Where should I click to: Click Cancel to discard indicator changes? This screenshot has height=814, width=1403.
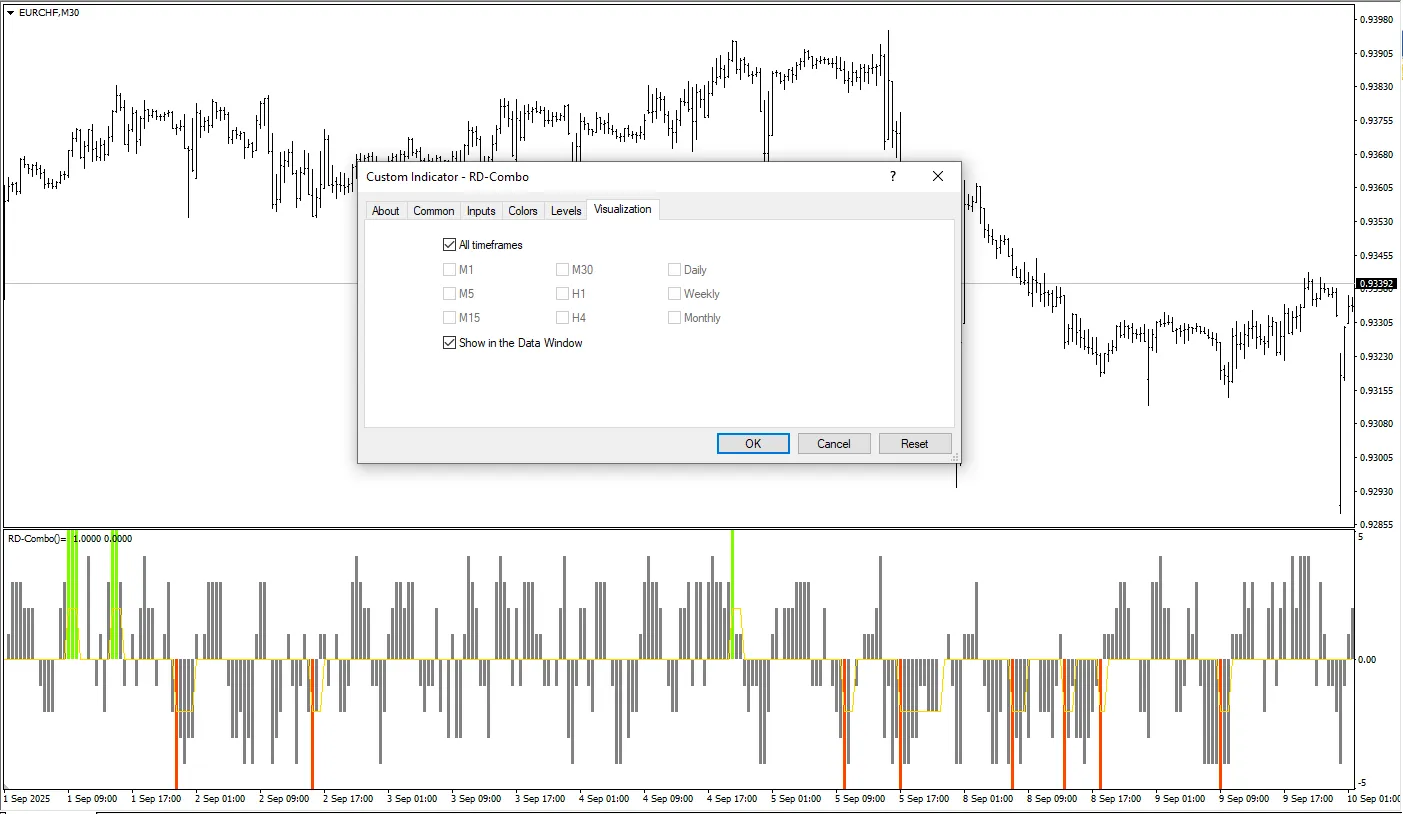pos(833,444)
